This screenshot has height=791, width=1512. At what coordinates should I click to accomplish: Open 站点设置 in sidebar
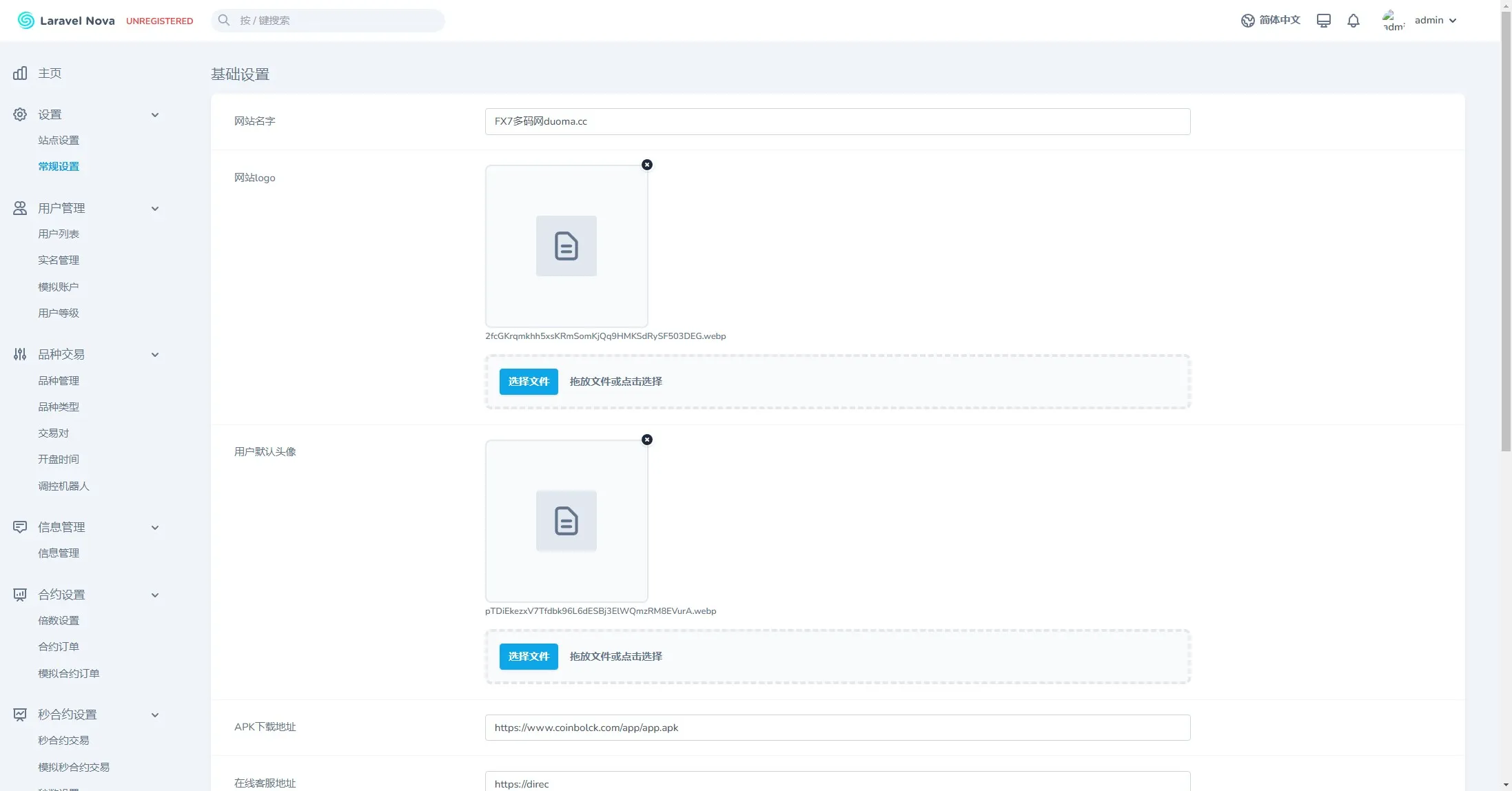(59, 141)
